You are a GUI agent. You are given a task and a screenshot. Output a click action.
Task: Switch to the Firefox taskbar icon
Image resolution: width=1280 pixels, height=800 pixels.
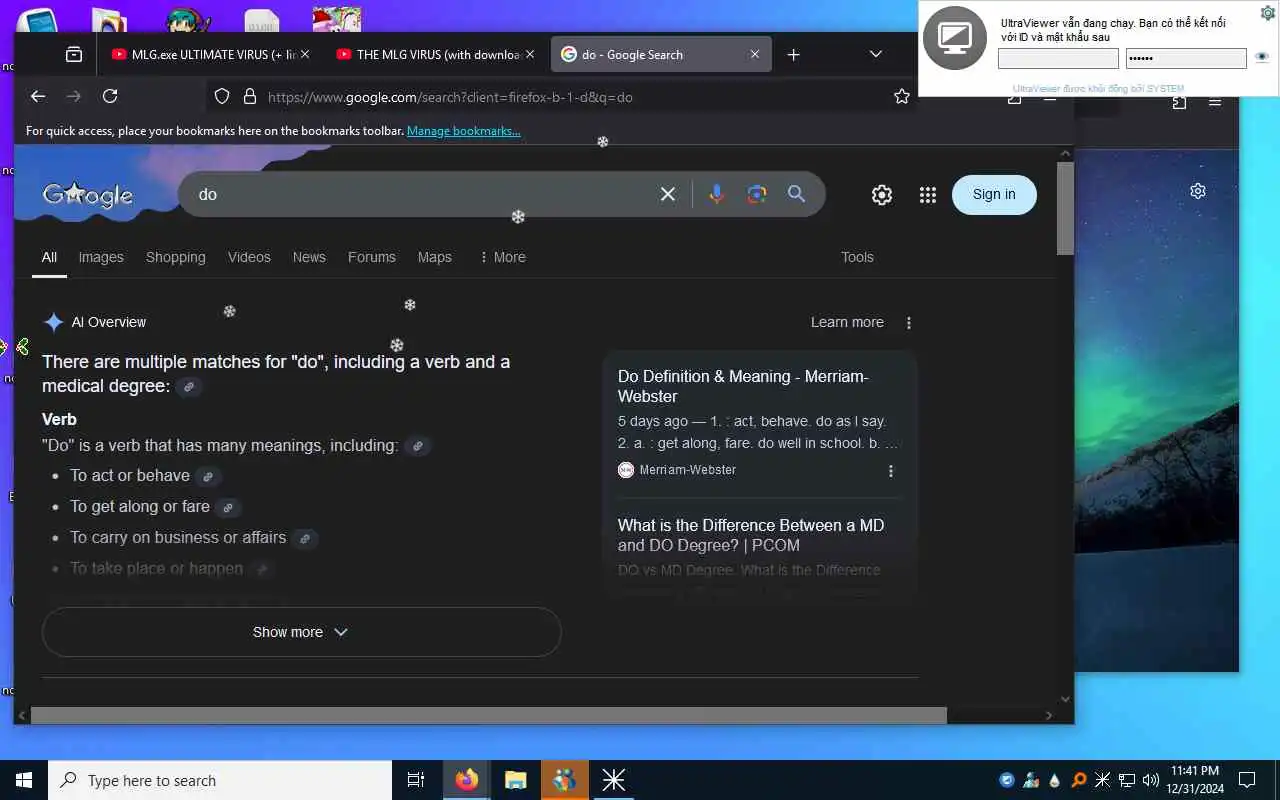pyautogui.click(x=467, y=780)
